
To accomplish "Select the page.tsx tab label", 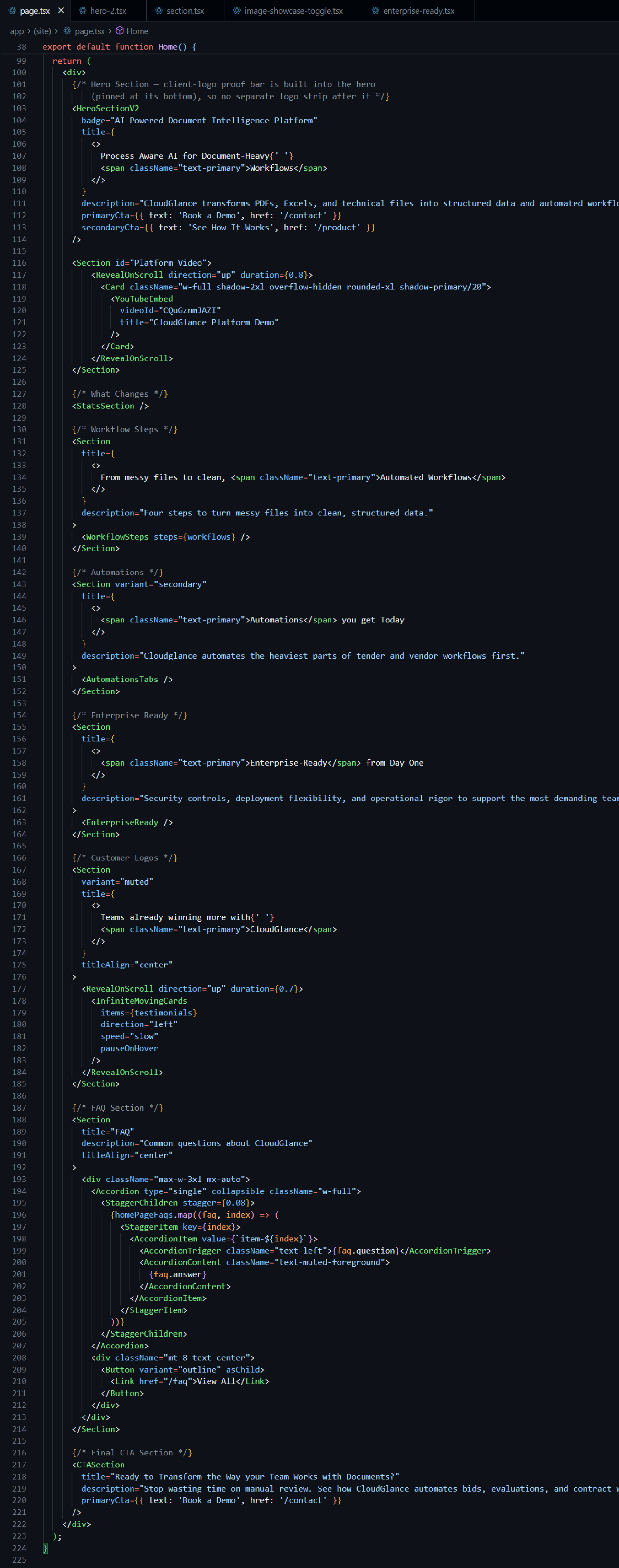I will (35, 10).
